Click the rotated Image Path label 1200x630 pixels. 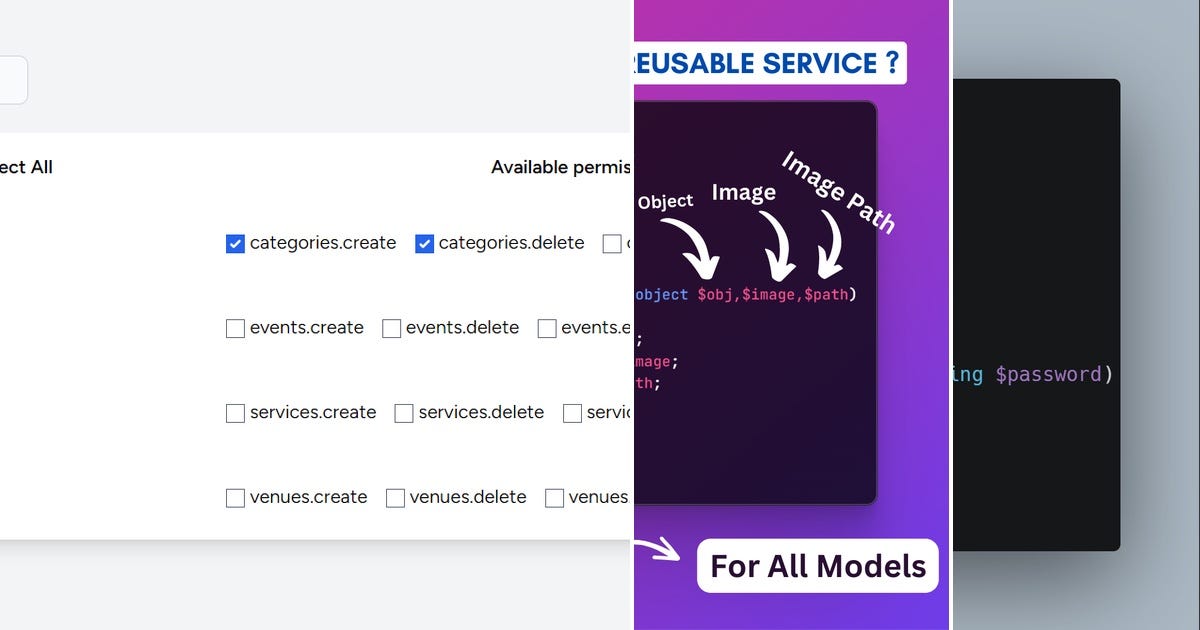click(x=838, y=191)
